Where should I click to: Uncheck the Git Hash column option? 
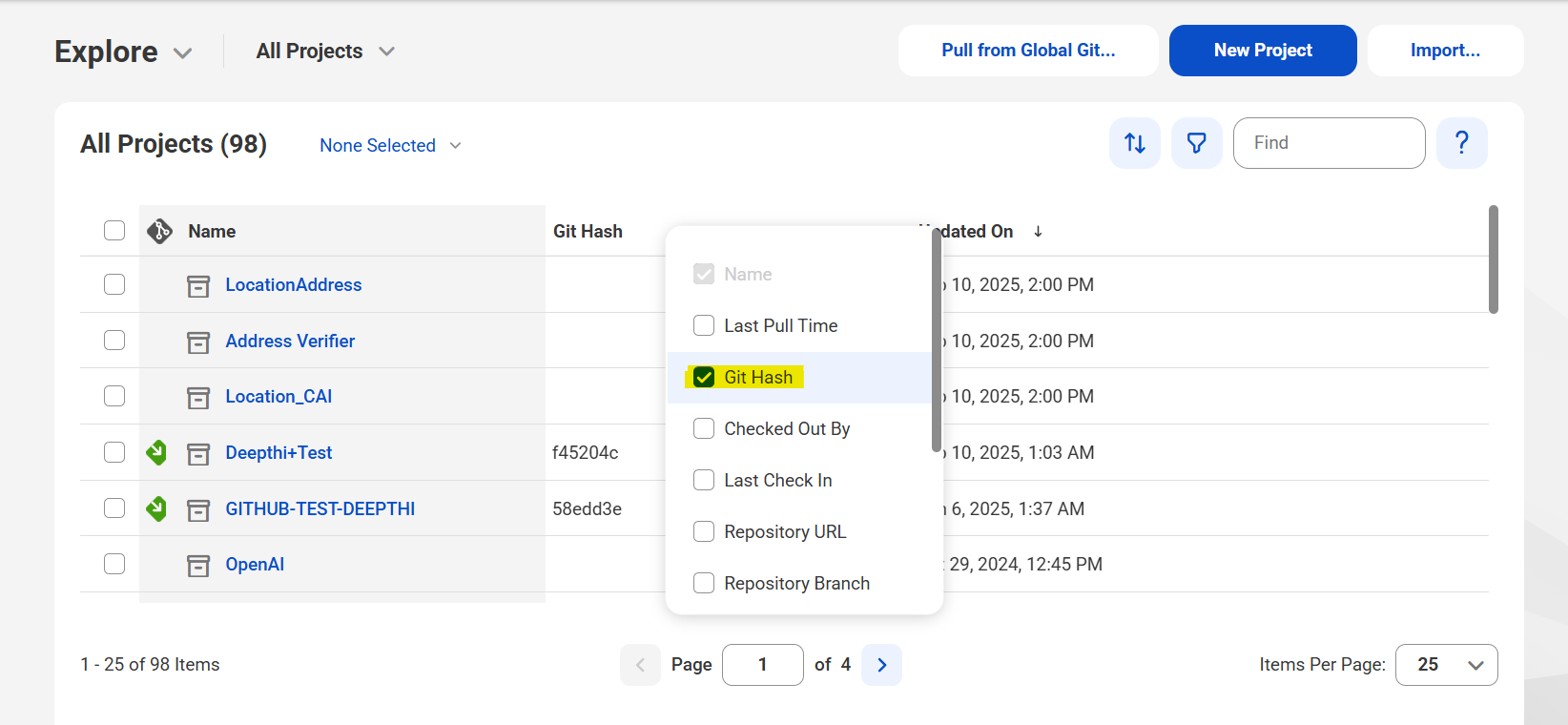pyautogui.click(x=704, y=377)
